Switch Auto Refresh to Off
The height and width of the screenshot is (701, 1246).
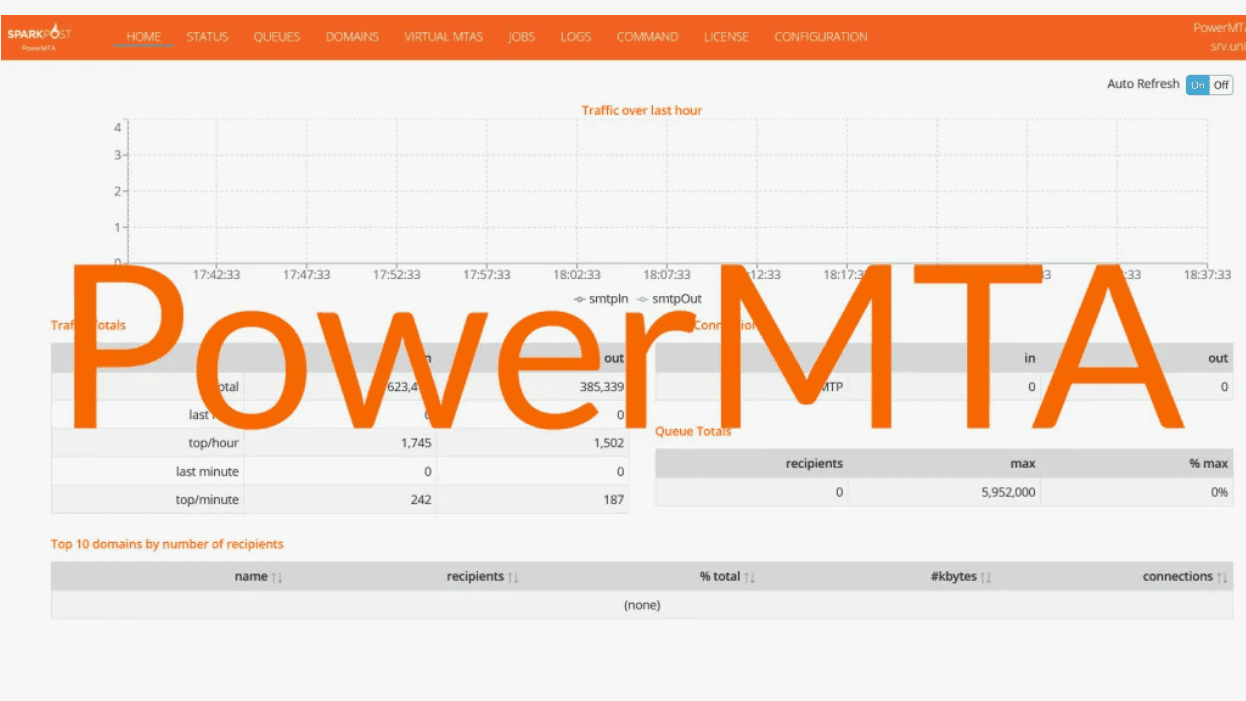click(x=1221, y=85)
